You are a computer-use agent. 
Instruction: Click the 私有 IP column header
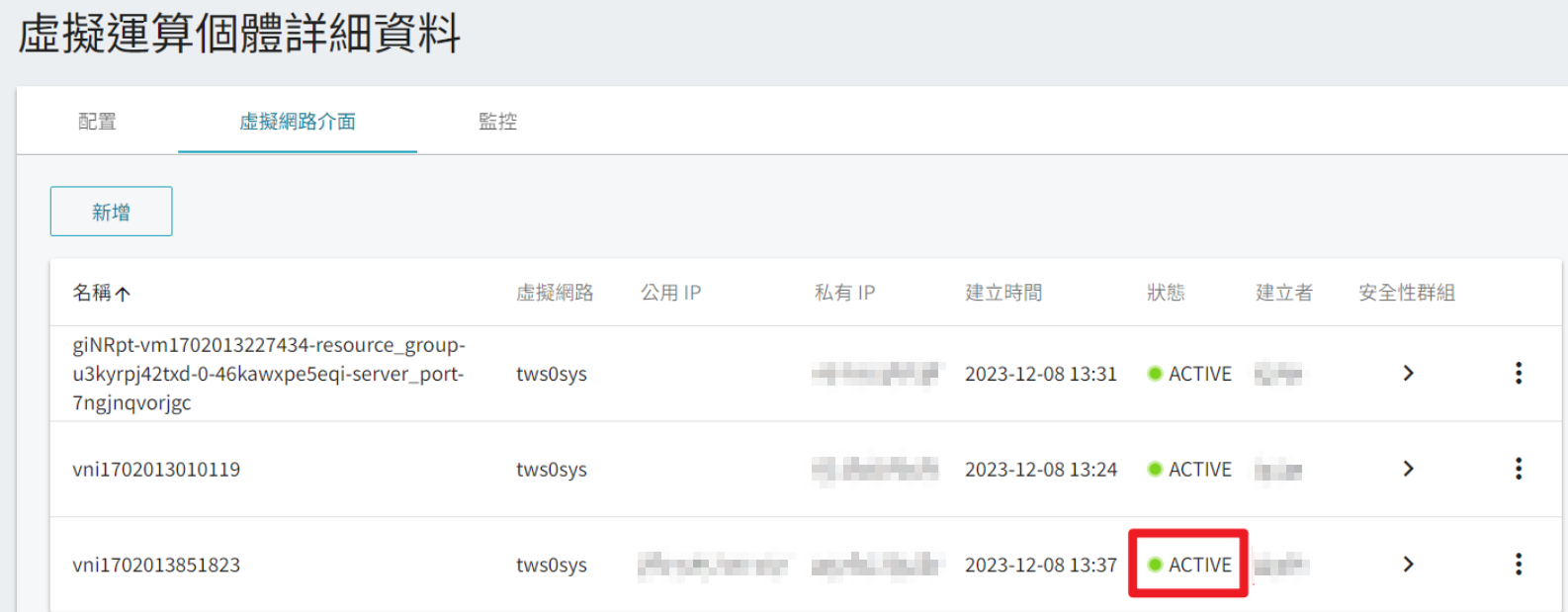click(844, 293)
